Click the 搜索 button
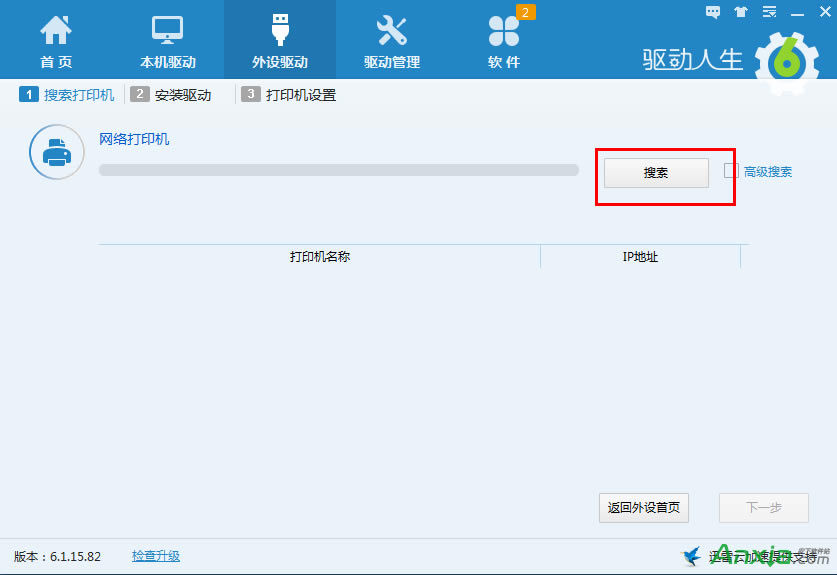Screen dimensions: 837x575 coord(656,172)
